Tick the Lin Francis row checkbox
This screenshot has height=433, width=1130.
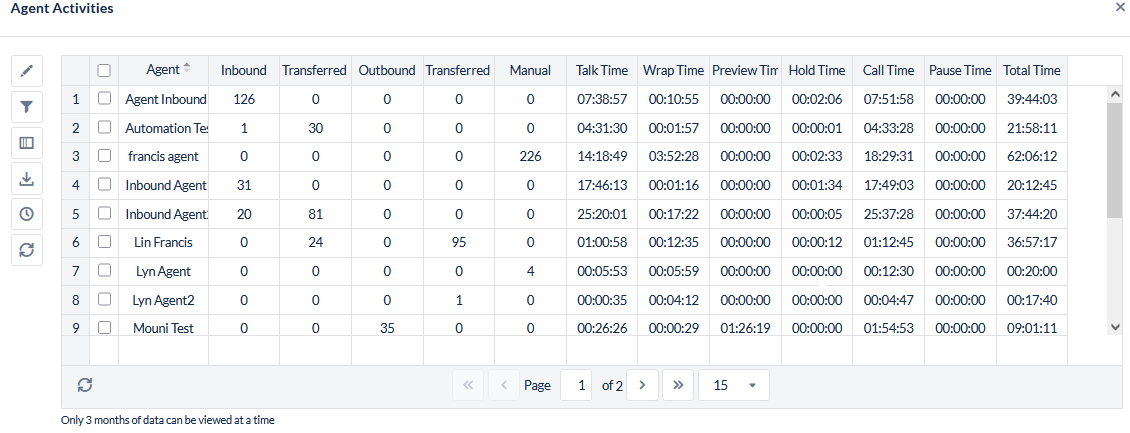tap(104, 243)
